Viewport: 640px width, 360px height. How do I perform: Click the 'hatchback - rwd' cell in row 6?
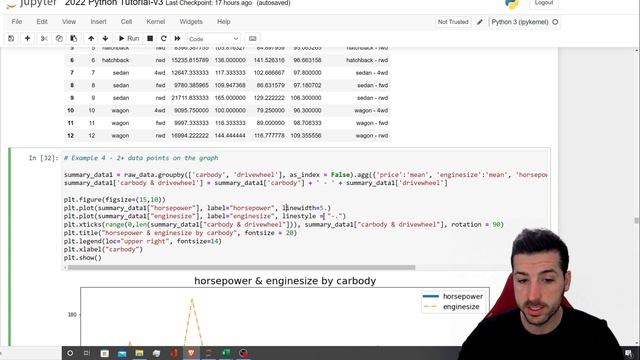point(367,60)
